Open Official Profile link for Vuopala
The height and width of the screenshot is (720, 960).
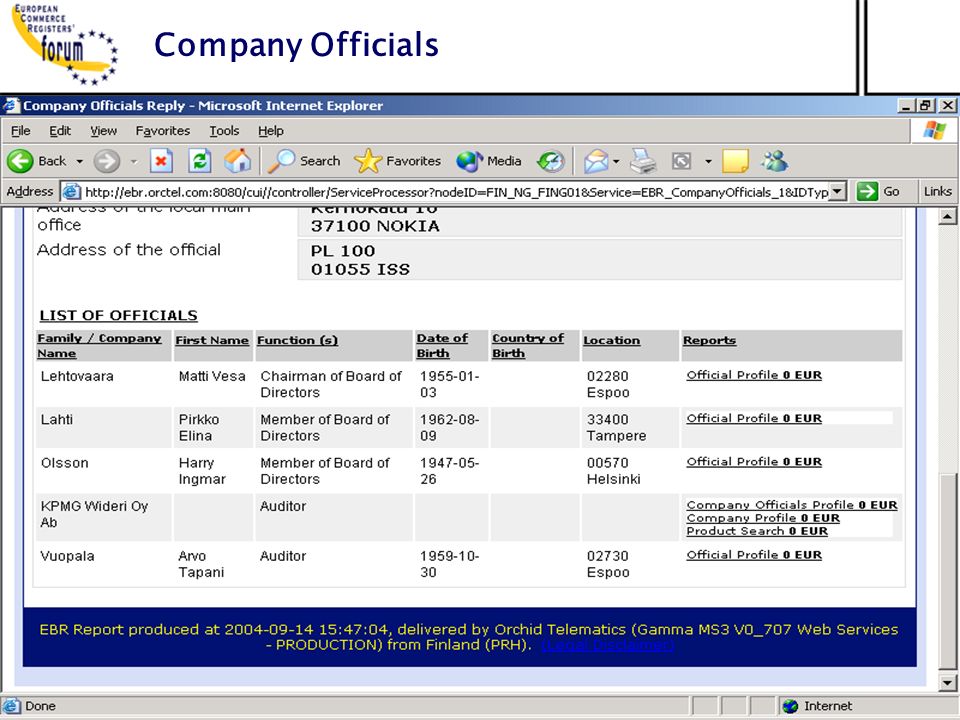[754, 555]
